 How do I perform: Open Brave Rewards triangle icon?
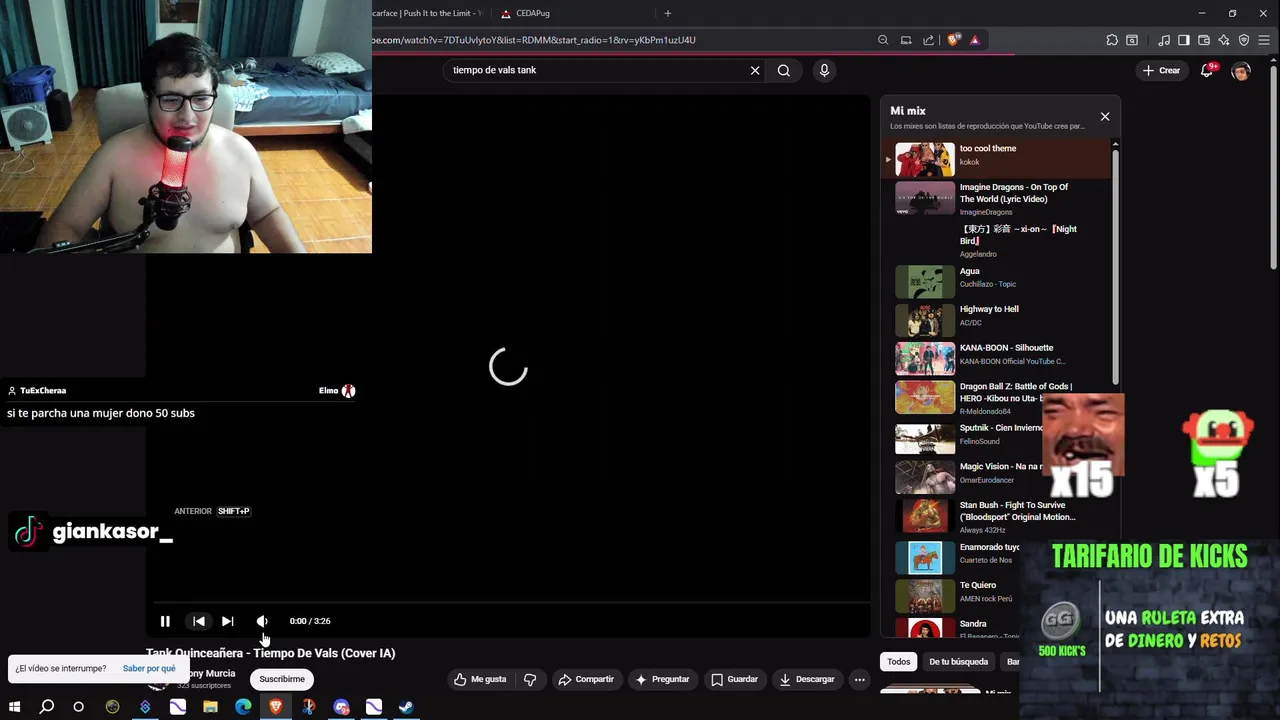click(974, 40)
